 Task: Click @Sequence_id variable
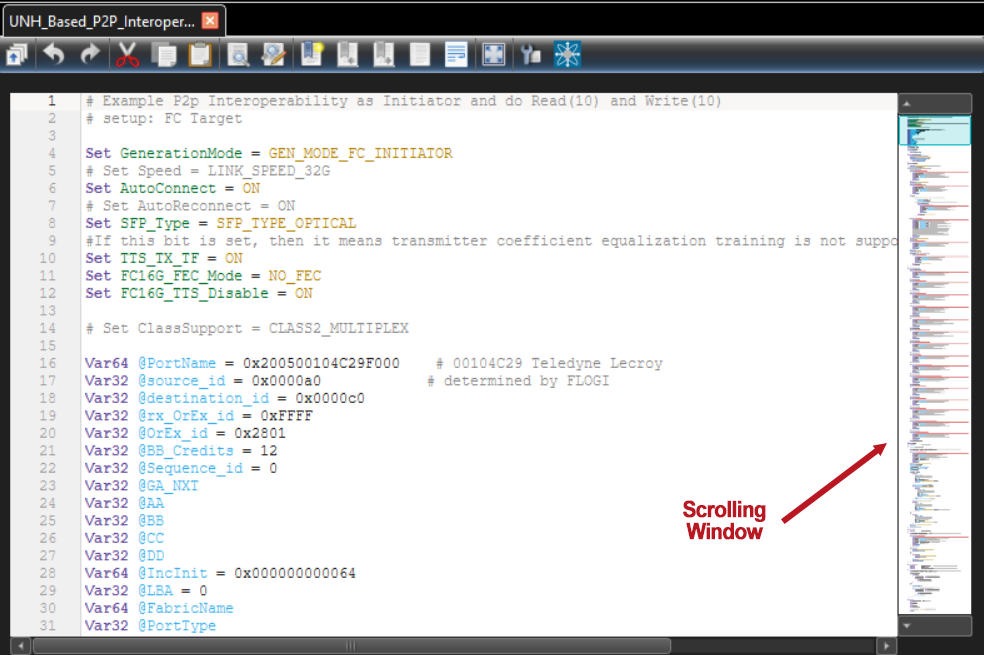coord(190,469)
